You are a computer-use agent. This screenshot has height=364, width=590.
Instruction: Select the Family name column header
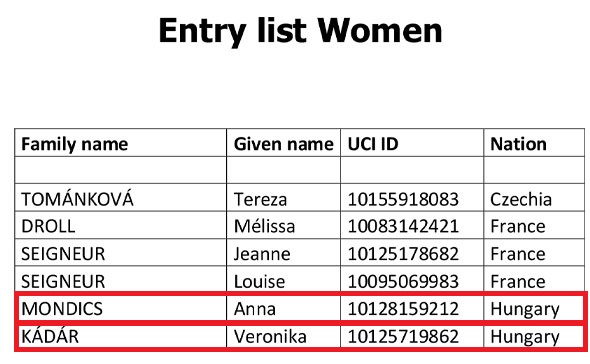click(75, 144)
